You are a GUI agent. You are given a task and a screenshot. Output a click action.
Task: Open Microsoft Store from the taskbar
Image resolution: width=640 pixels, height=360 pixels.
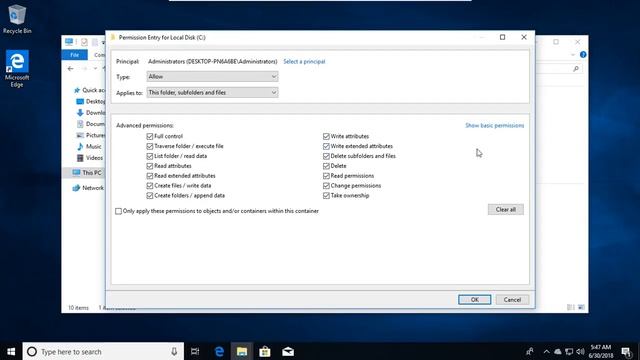click(265, 351)
